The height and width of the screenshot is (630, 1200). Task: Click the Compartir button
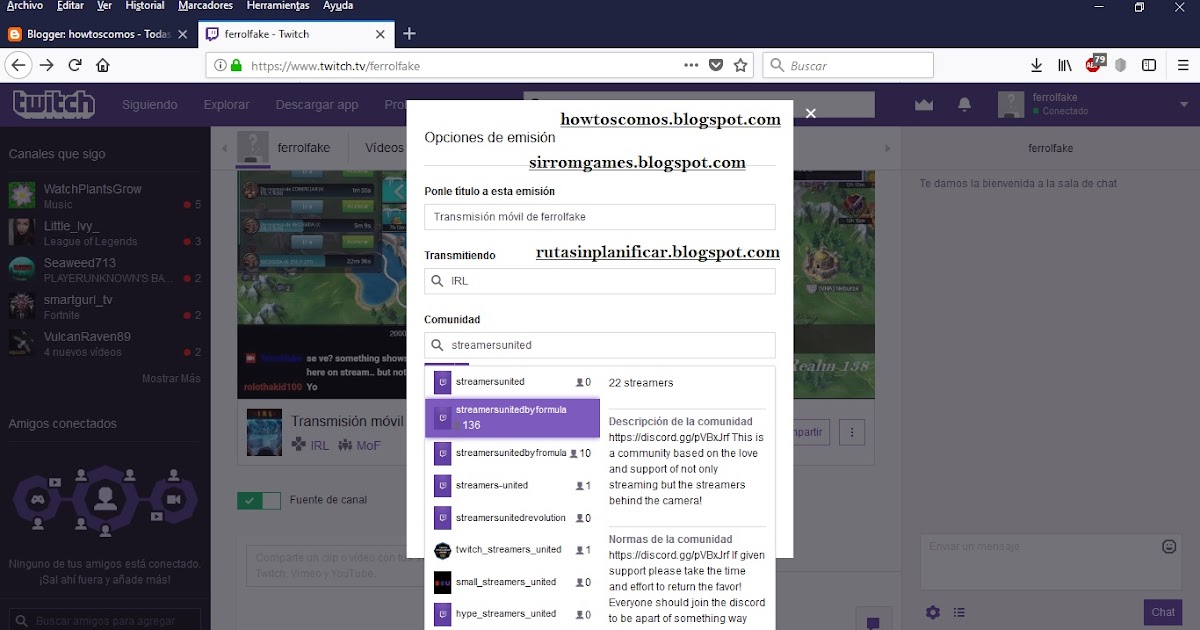[812, 431]
